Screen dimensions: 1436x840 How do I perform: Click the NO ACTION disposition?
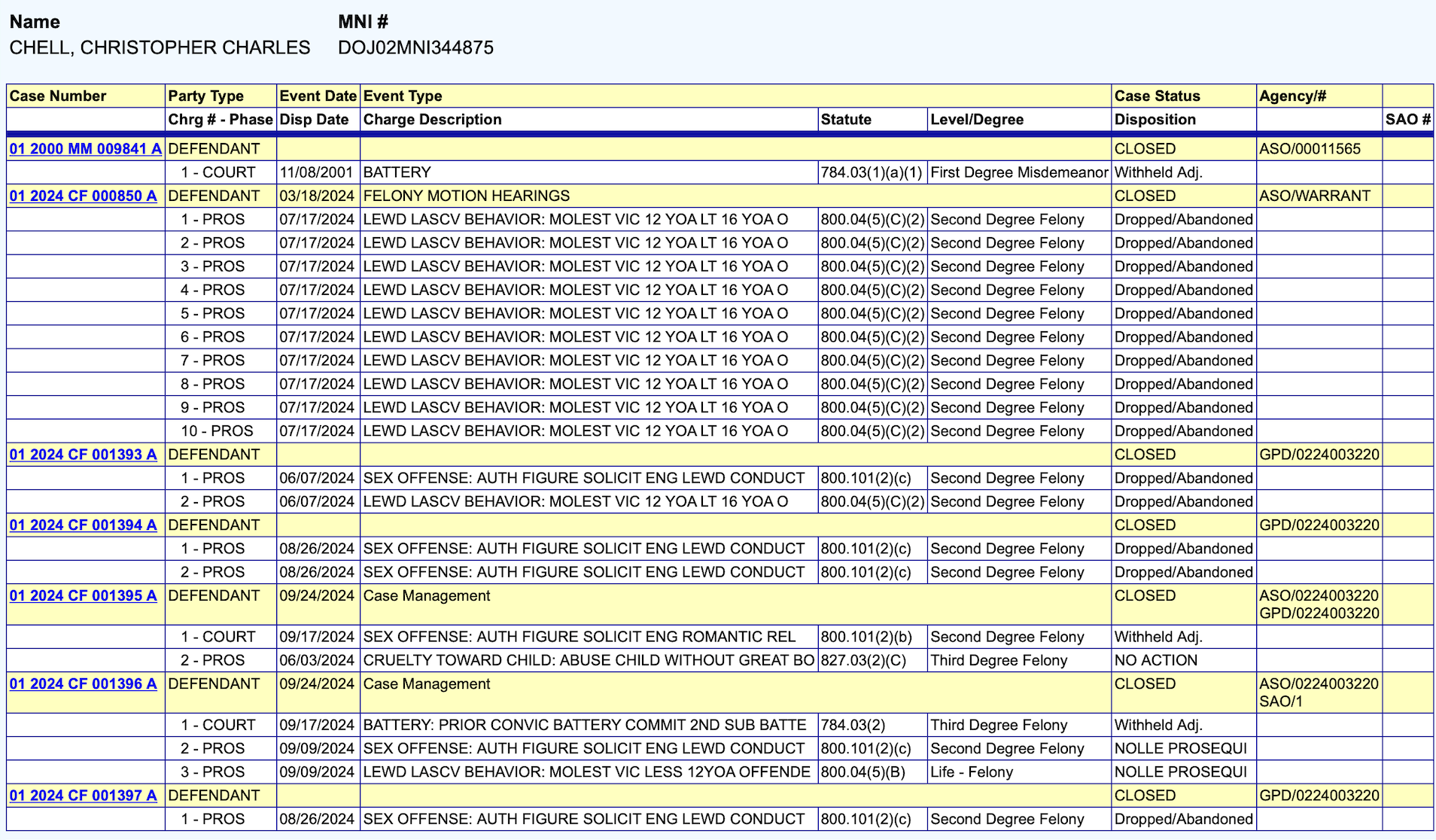pos(1155,660)
